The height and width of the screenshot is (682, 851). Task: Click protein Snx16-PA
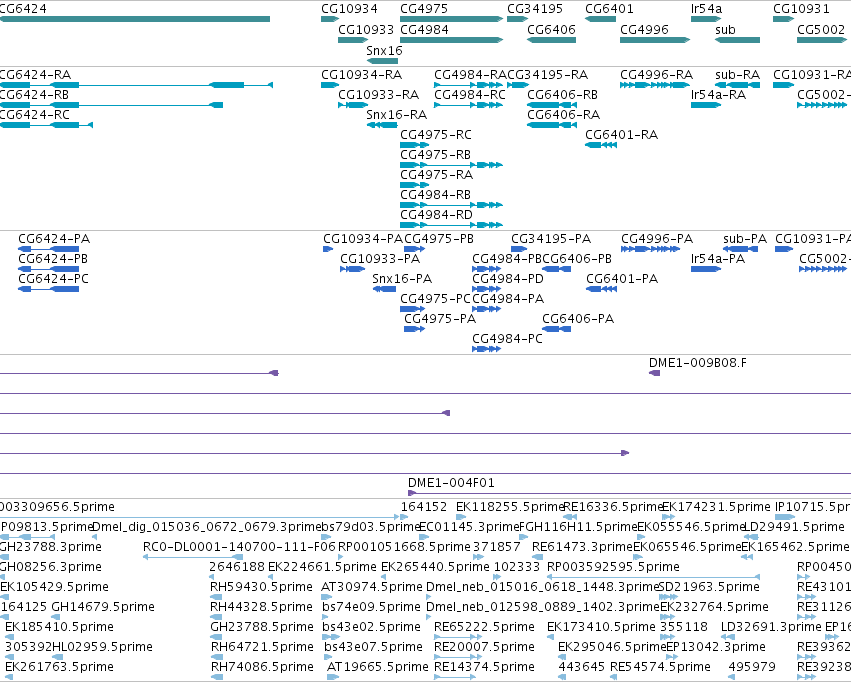pos(384,289)
